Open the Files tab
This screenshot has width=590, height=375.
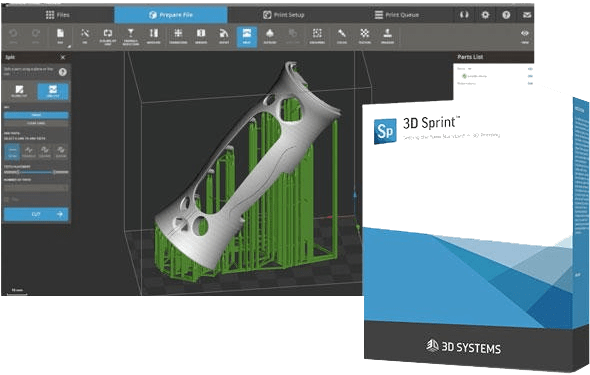58,15
